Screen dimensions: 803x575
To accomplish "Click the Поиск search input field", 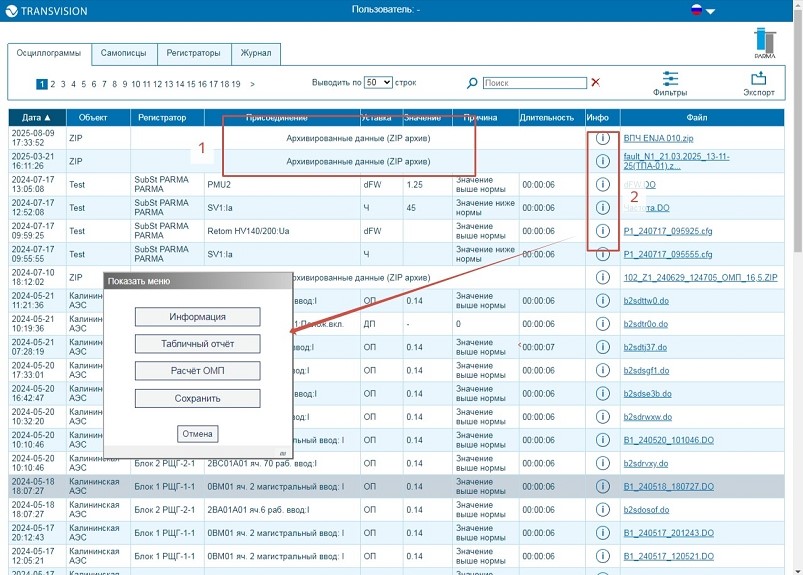I will (x=535, y=83).
